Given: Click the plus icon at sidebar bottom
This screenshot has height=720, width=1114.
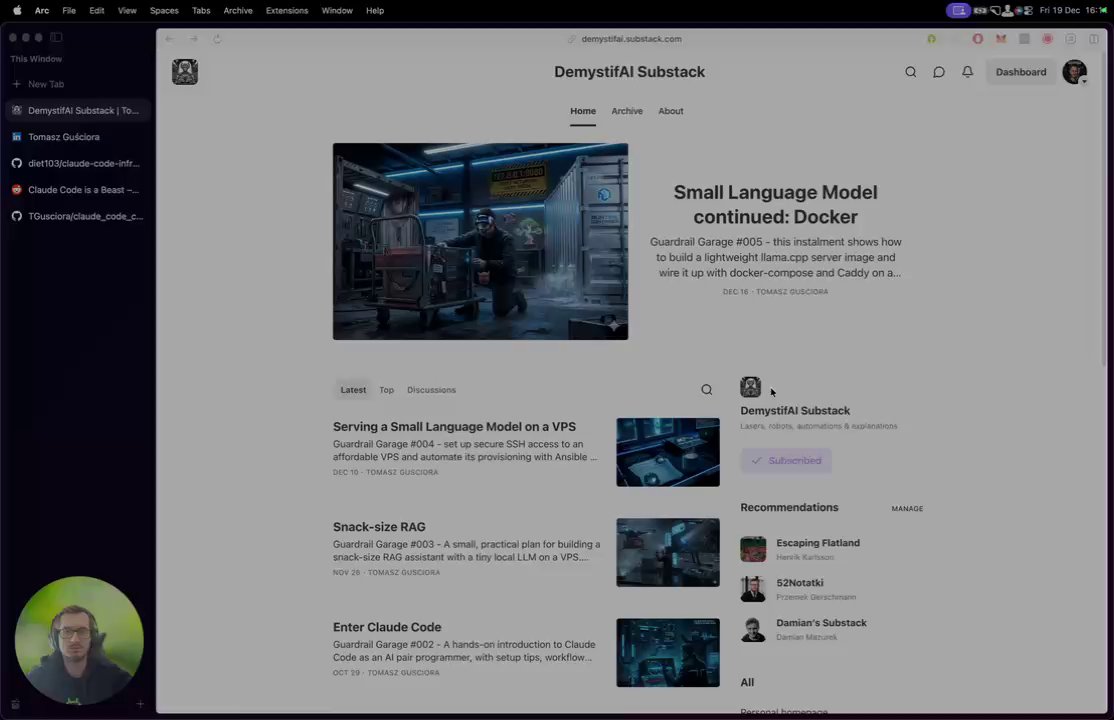Looking at the screenshot, I should pos(140,704).
